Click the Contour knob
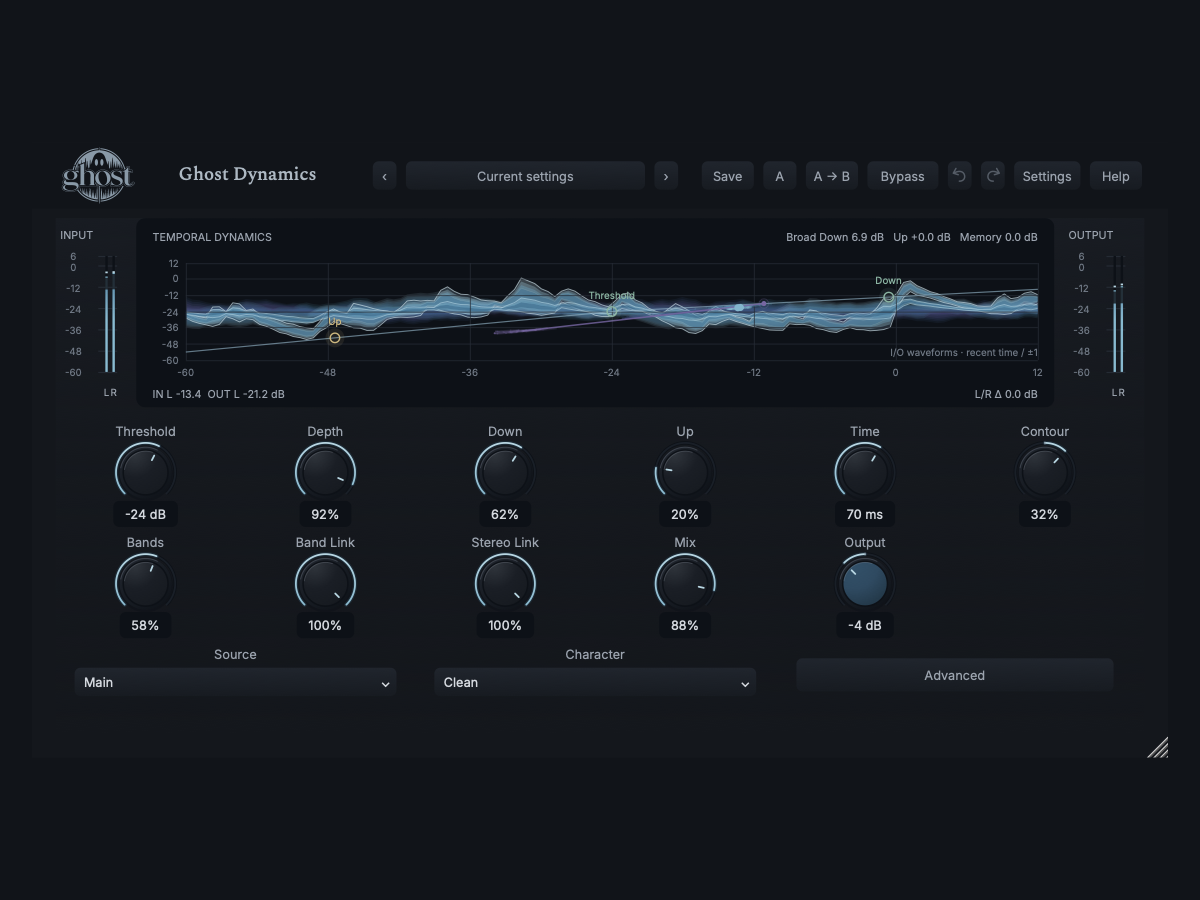The image size is (1200, 900). tap(1045, 472)
